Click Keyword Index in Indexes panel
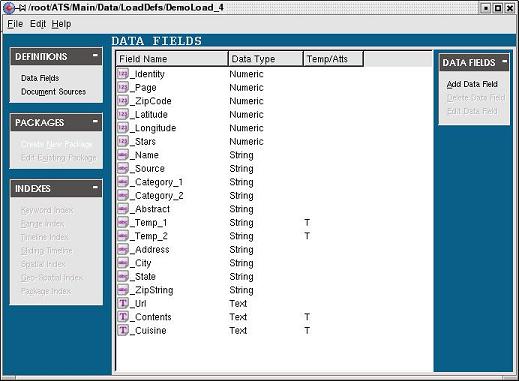 [x=47, y=210]
